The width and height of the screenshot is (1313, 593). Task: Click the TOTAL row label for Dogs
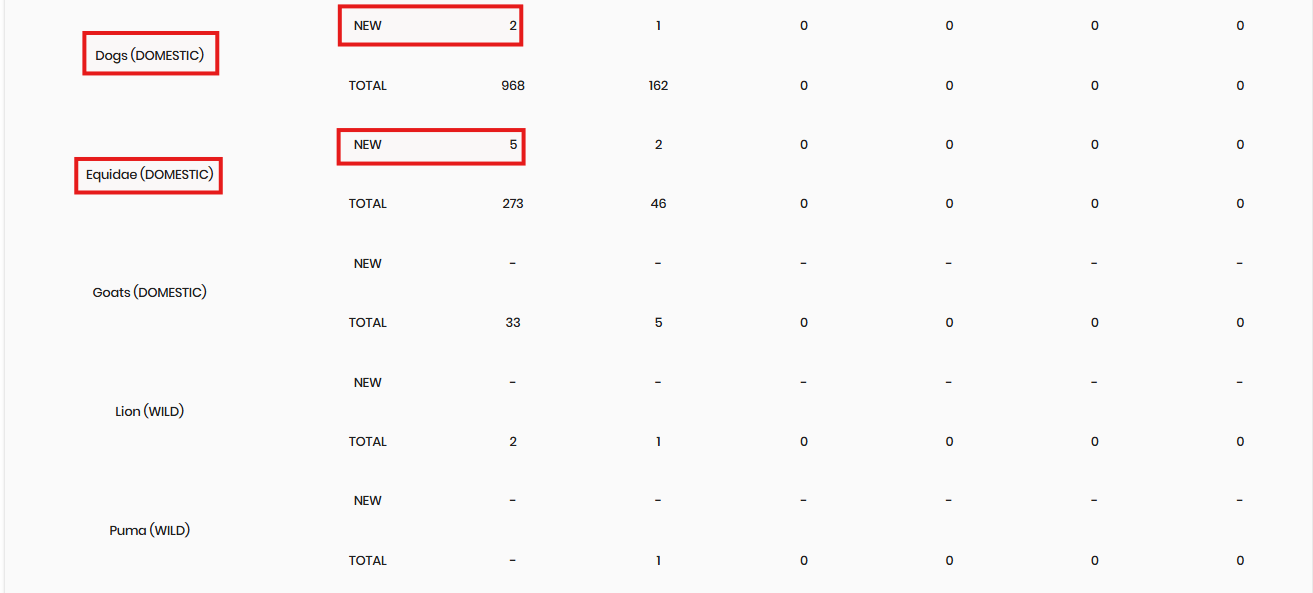(x=368, y=86)
